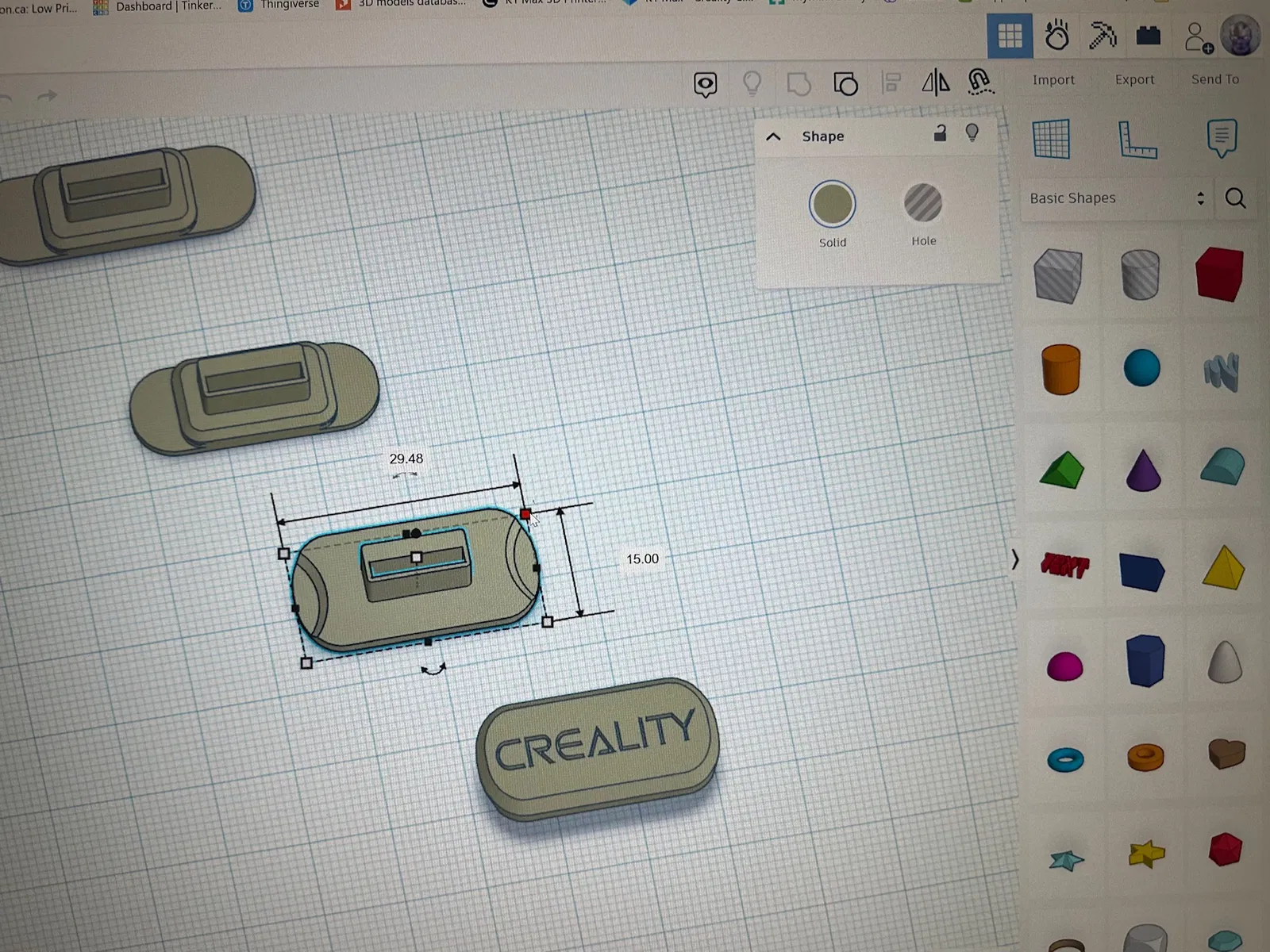The image size is (1270, 952).
Task: Open the Thingiverse bookmark
Action: 279,5
